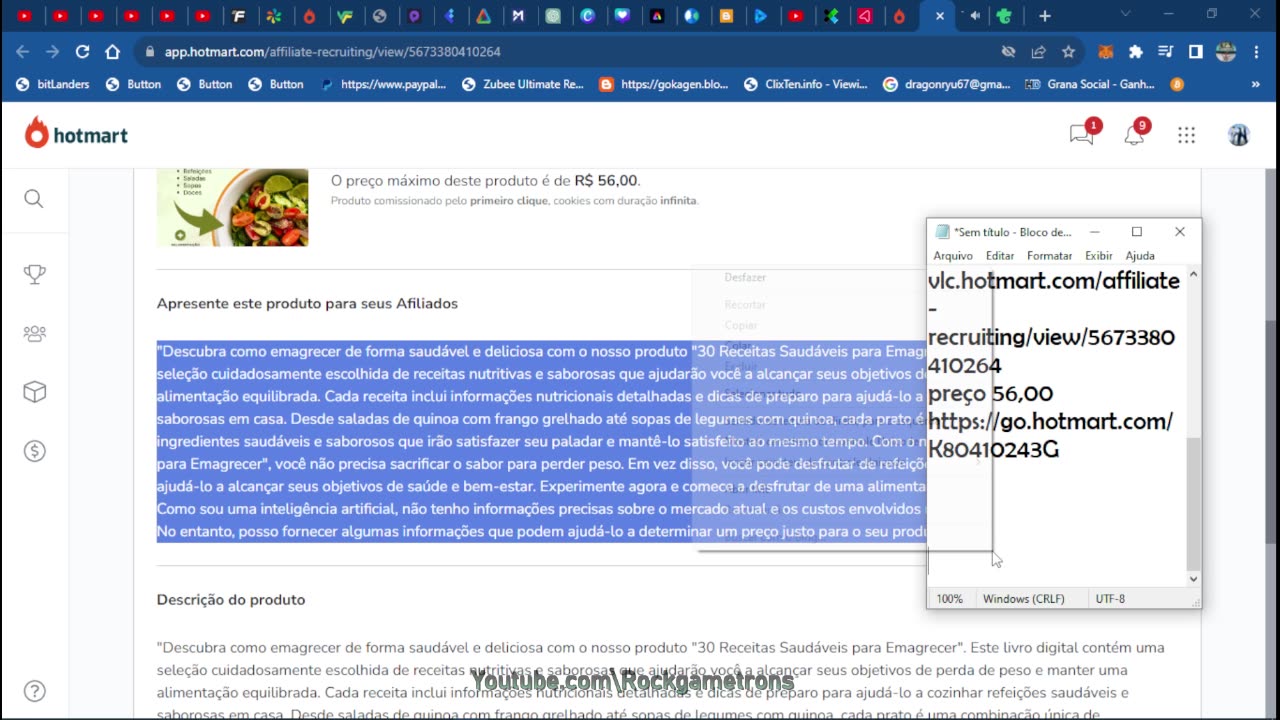Toggle the browser side panel icon
Image resolution: width=1280 pixels, height=720 pixels.
pos(1195,51)
